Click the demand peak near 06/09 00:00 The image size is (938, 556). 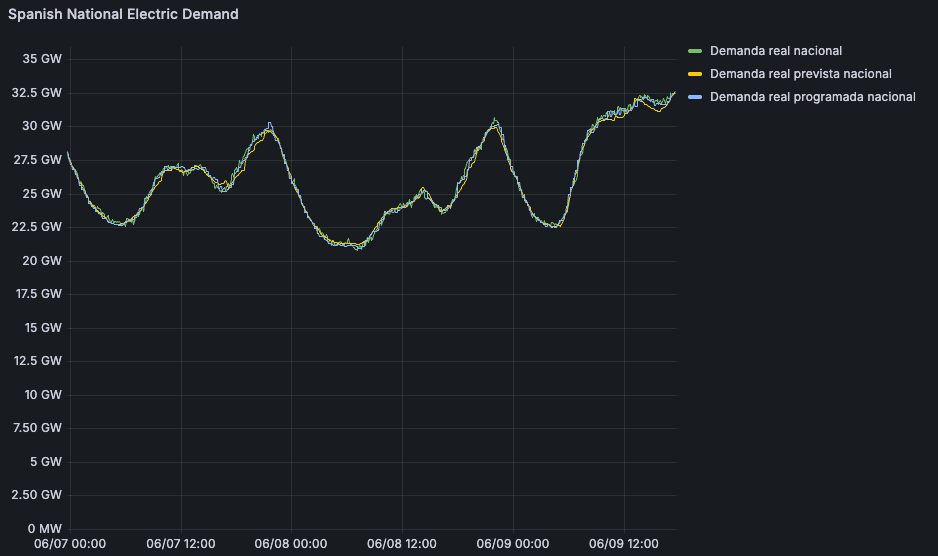point(494,122)
